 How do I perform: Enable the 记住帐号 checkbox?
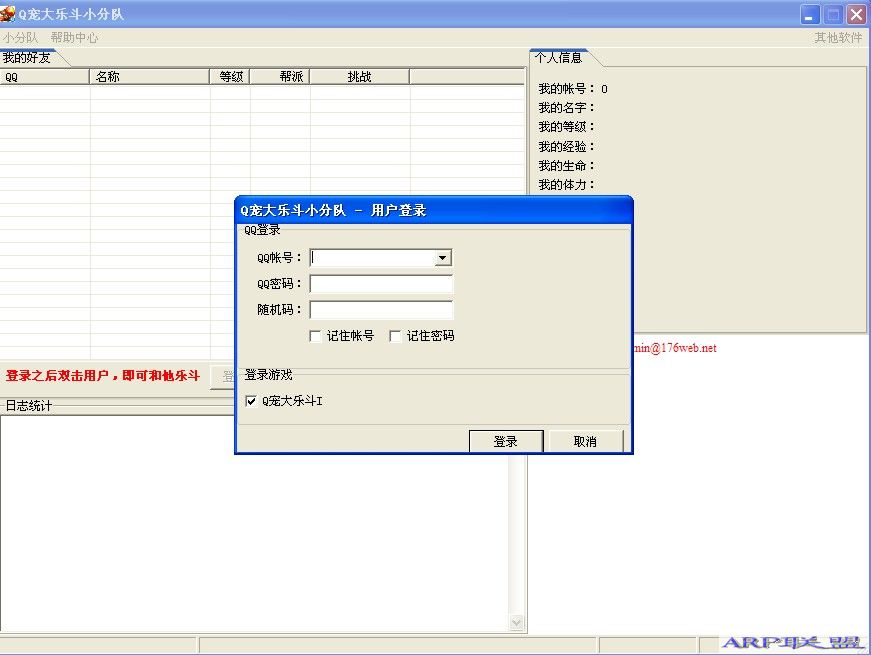pos(315,336)
